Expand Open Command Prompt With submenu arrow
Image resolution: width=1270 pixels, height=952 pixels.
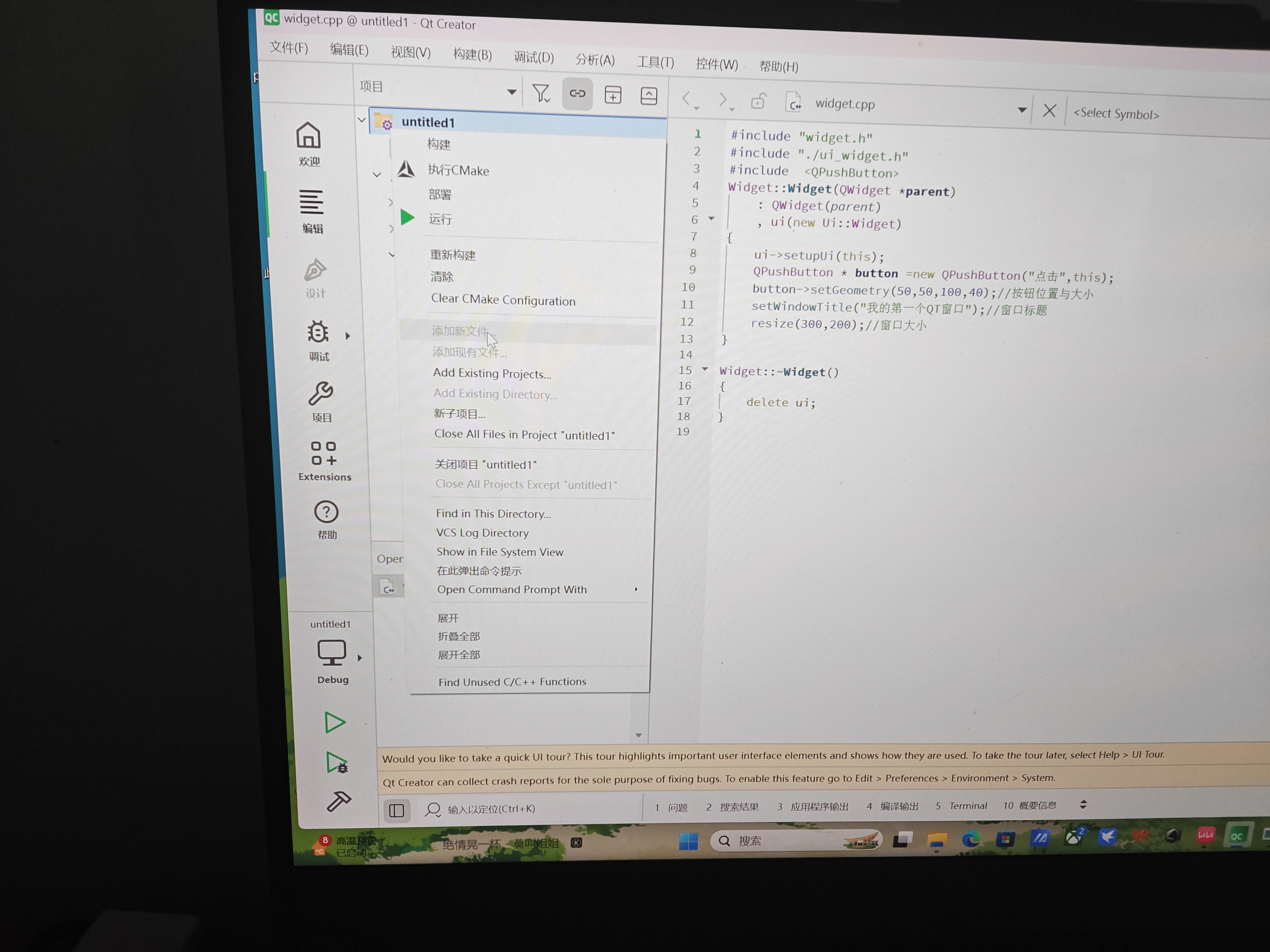(x=636, y=589)
